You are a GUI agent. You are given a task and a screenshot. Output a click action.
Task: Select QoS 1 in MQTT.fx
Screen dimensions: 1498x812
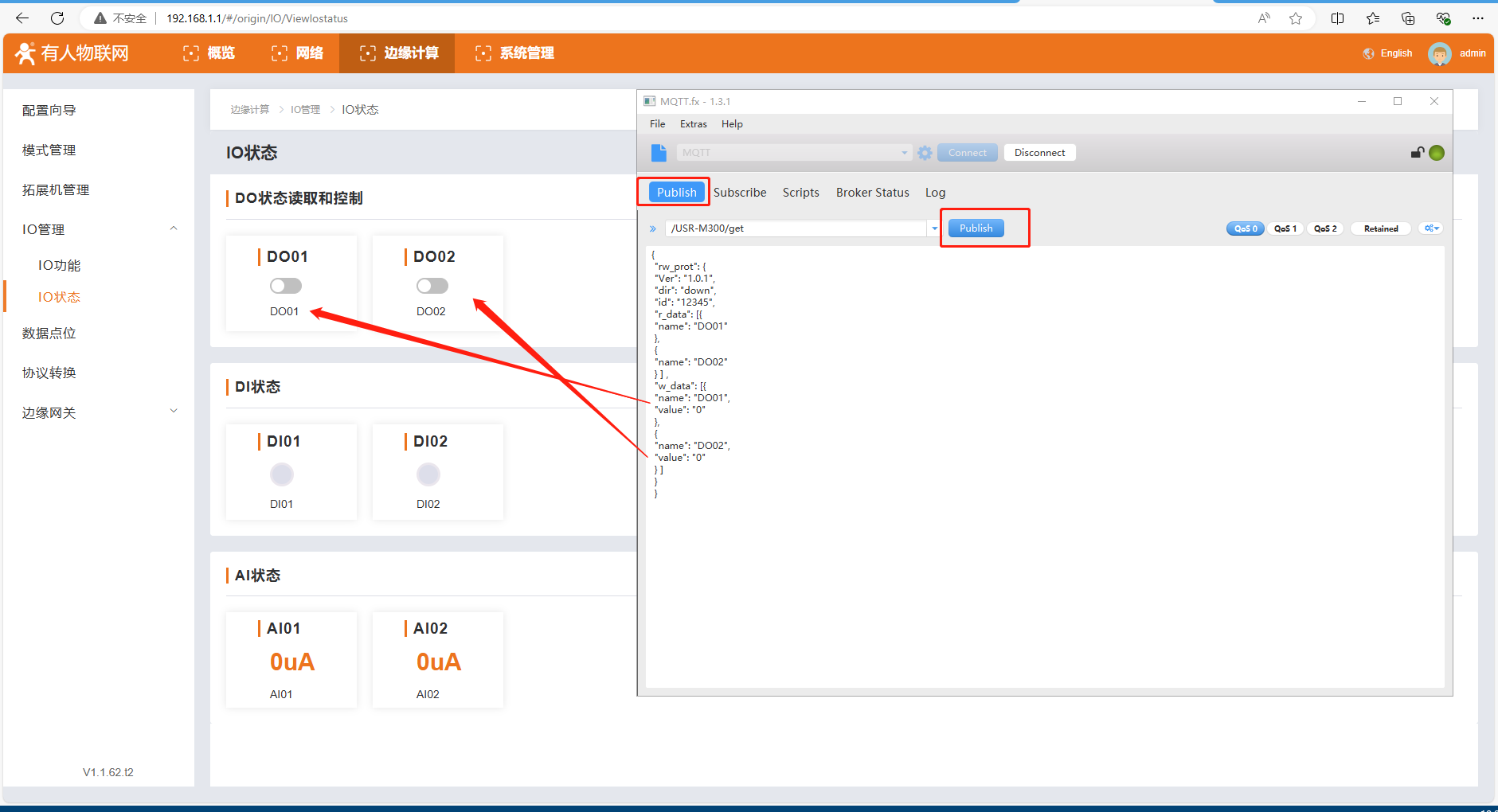coord(1285,228)
